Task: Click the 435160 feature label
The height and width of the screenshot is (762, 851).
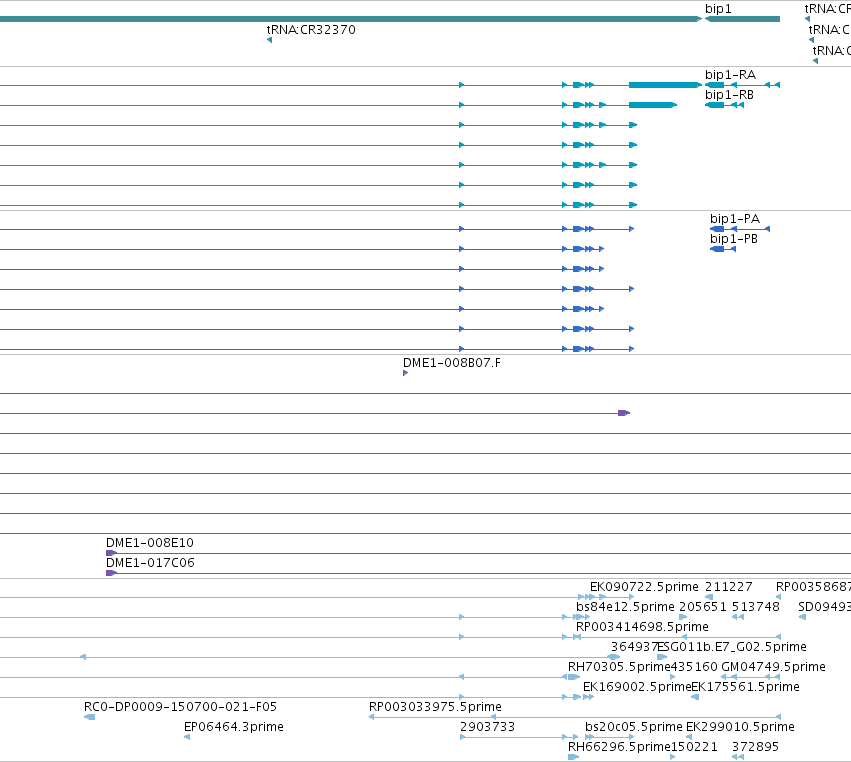Action: (x=694, y=666)
